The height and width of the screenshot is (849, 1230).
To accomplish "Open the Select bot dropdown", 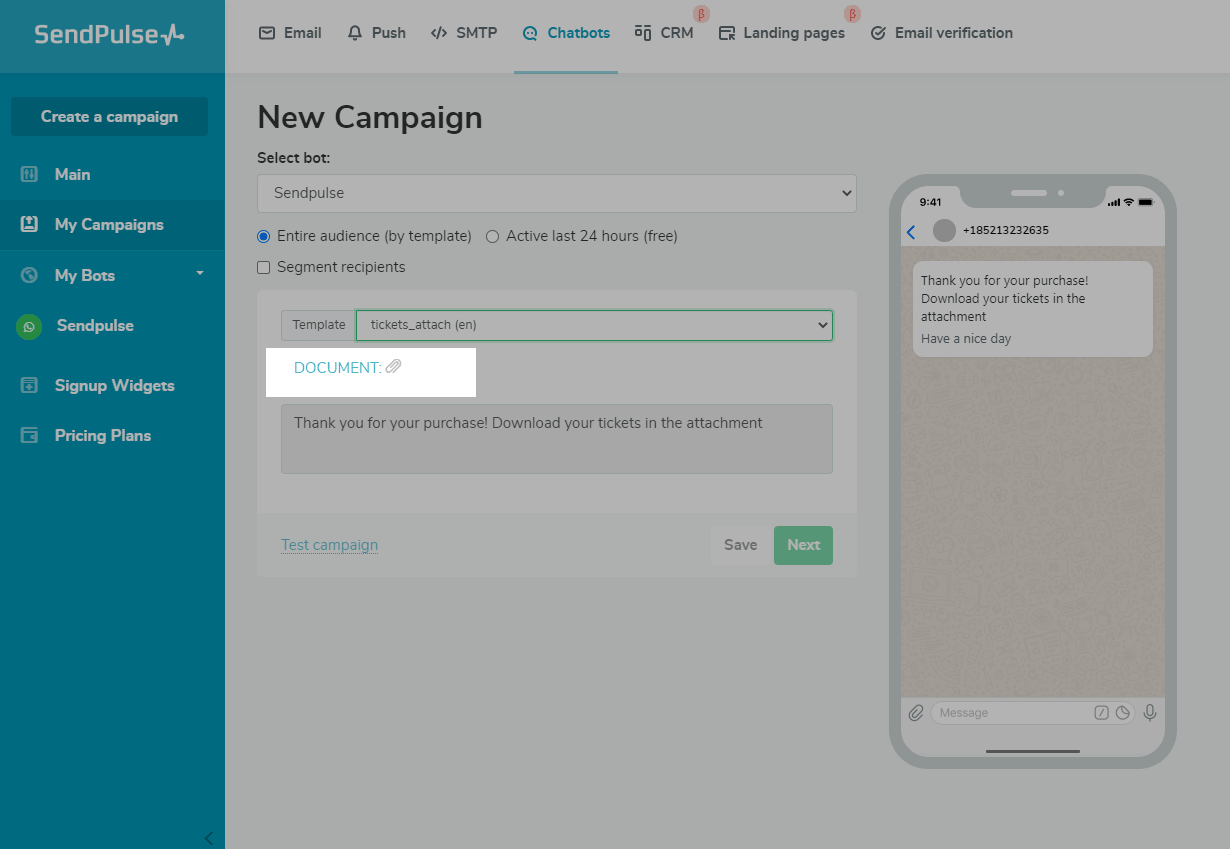I will pyautogui.click(x=556, y=193).
